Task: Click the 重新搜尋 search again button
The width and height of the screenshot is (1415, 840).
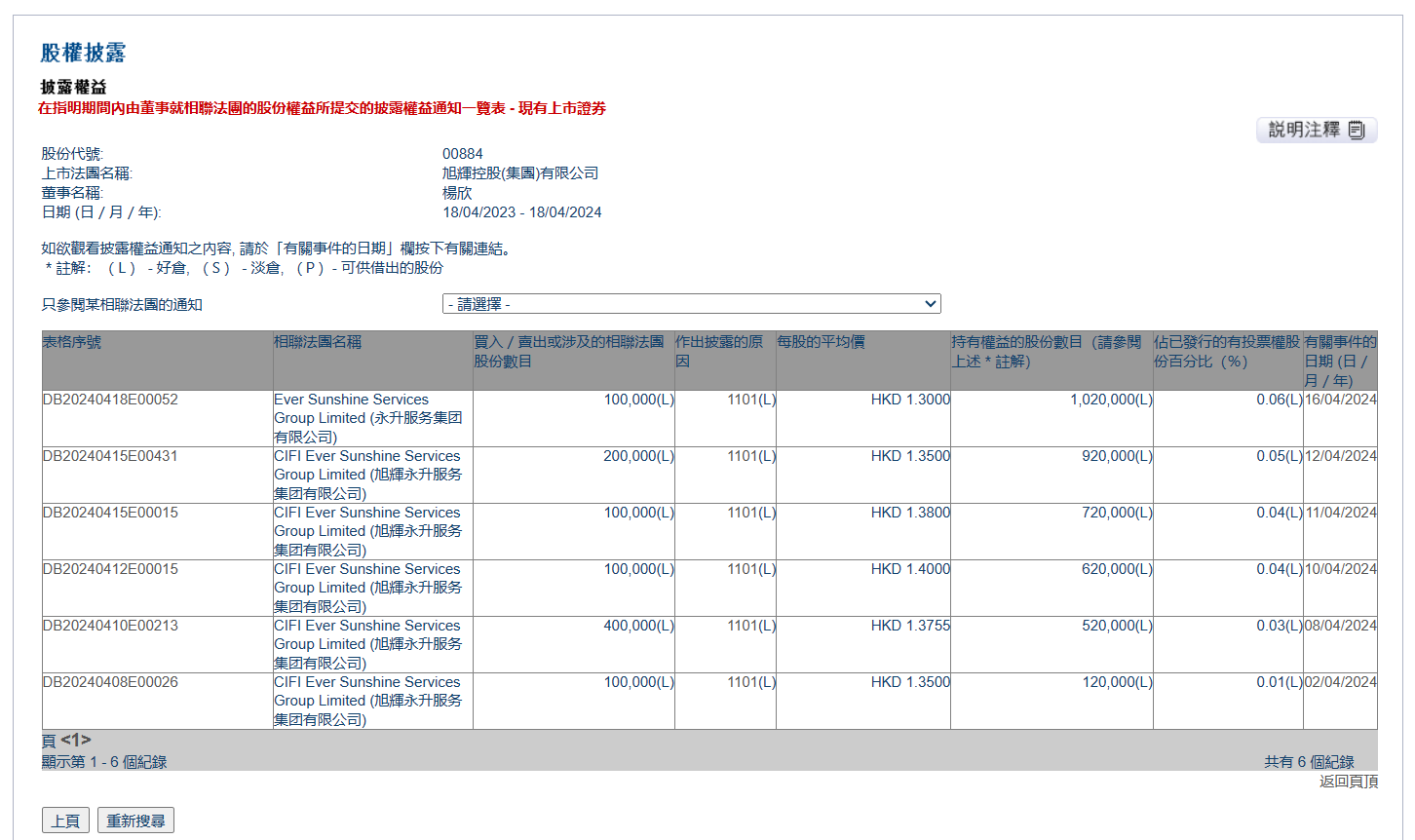Action: coord(135,821)
